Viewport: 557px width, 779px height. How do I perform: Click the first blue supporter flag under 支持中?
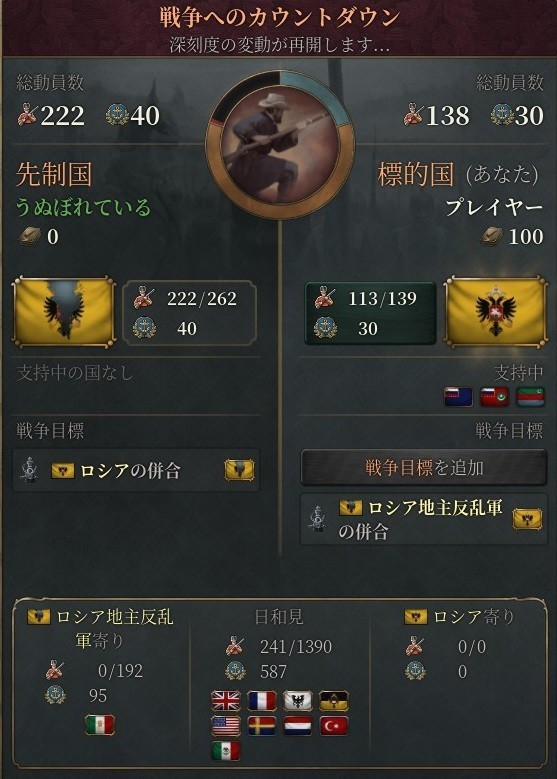coord(458,397)
